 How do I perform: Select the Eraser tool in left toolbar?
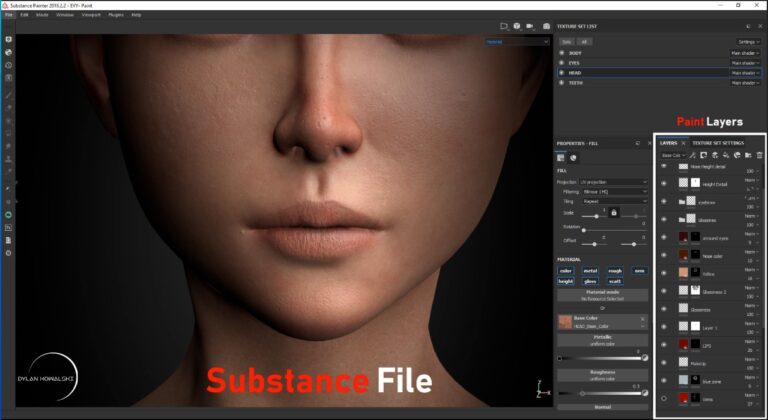pos(8,107)
